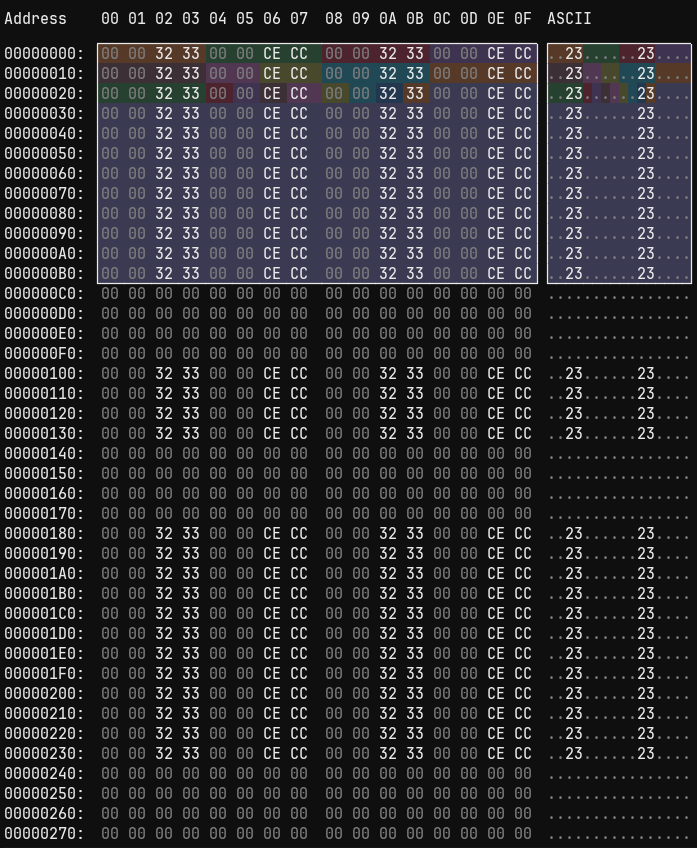The image size is (697, 848).
Task: Select highlighted byte 00 in column 04, row 00000020
Action: (218, 94)
